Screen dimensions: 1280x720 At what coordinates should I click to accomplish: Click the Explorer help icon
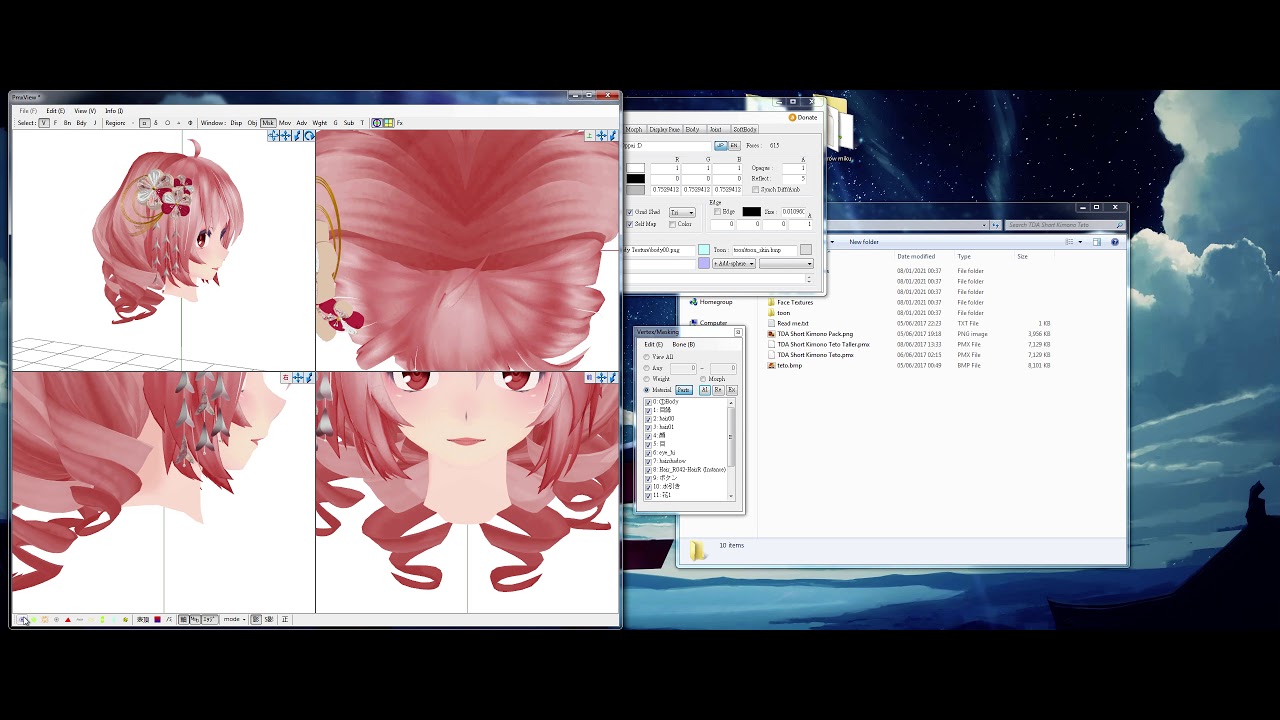[x=1115, y=242]
